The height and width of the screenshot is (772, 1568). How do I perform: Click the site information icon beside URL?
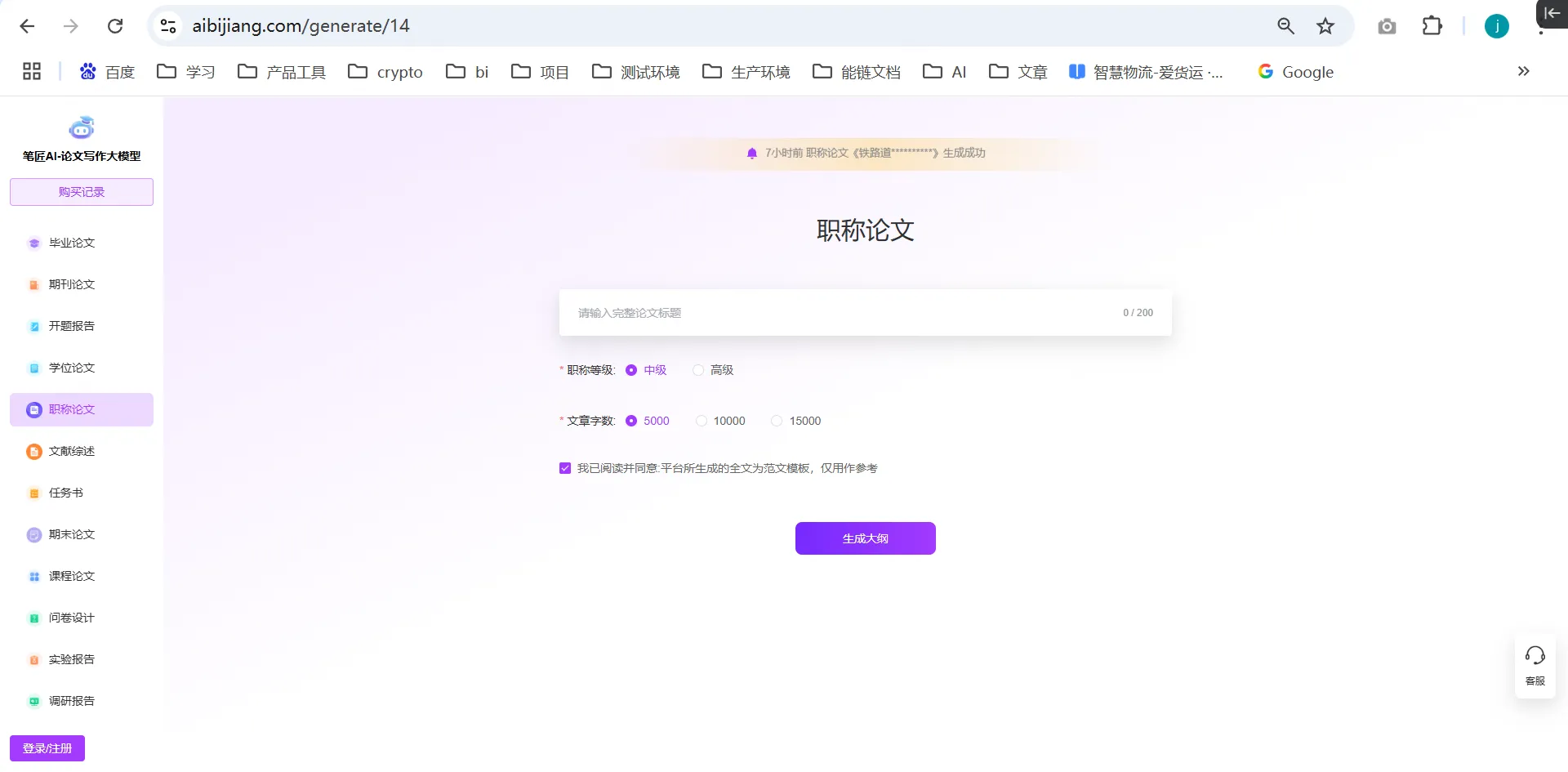click(x=168, y=26)
